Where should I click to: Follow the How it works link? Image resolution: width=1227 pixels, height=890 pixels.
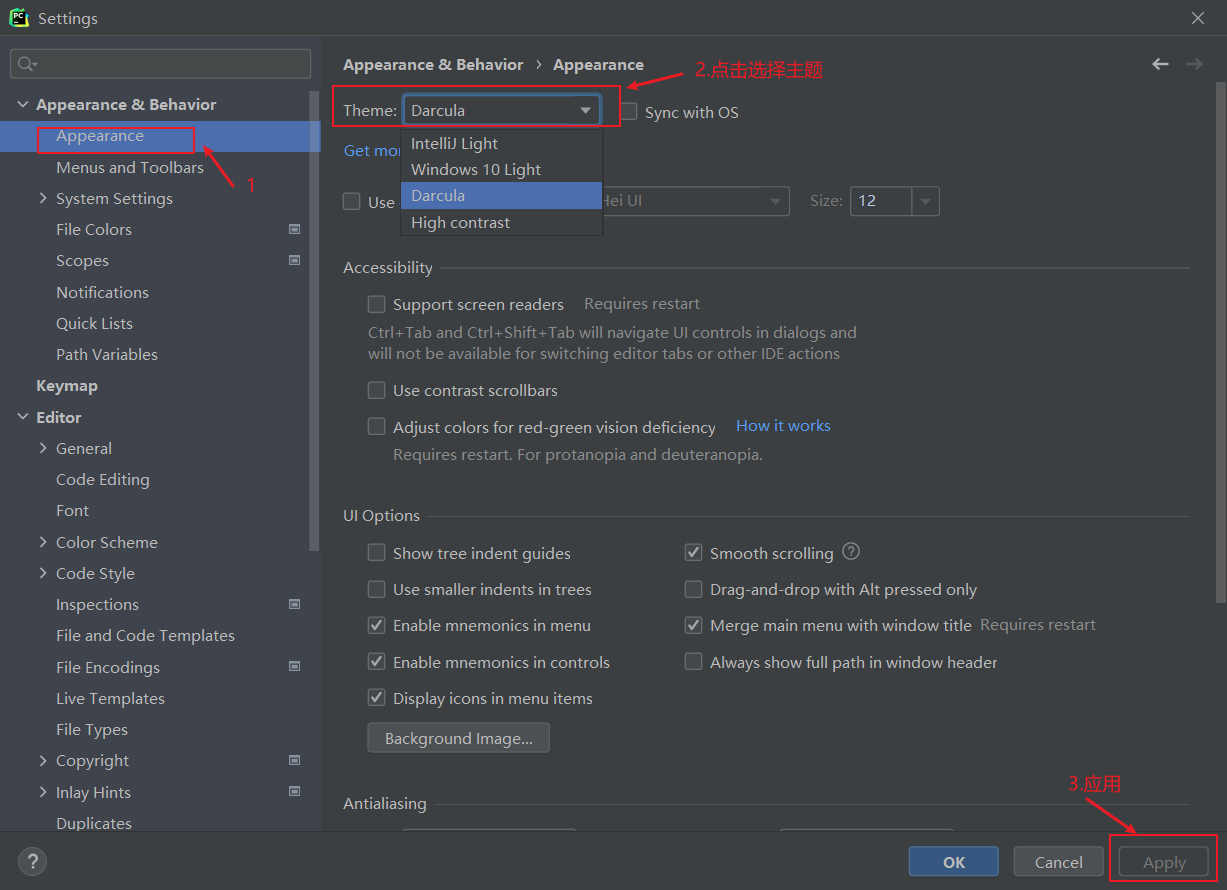pyautogui.click(x=783, y=425)
